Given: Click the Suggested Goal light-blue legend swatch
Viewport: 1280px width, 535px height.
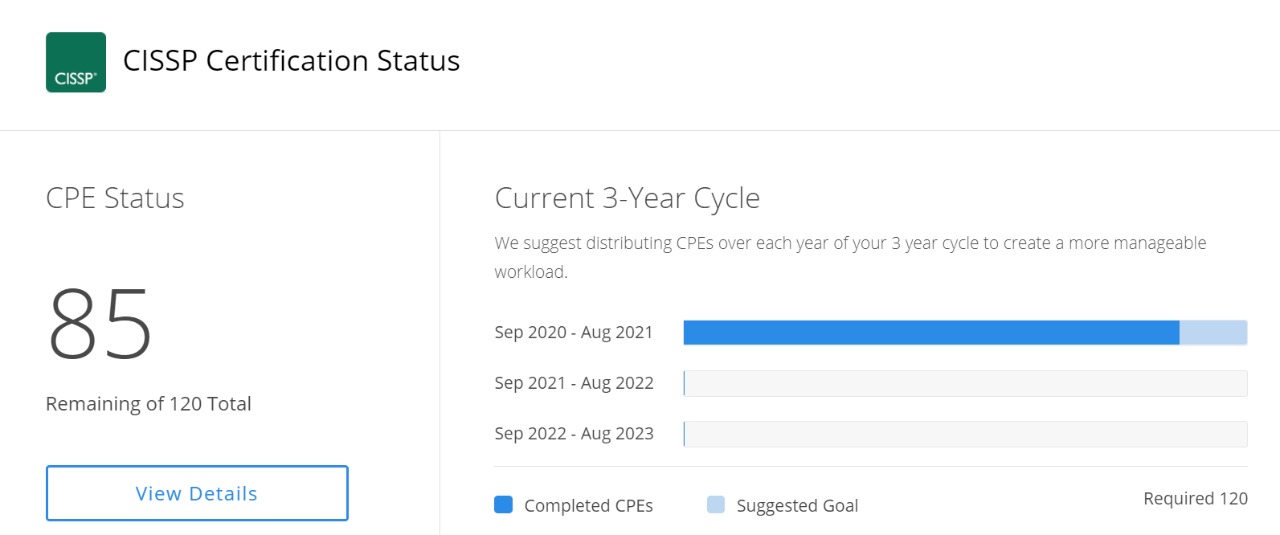Looking at the screenshot, I should (x=716, y=505).
